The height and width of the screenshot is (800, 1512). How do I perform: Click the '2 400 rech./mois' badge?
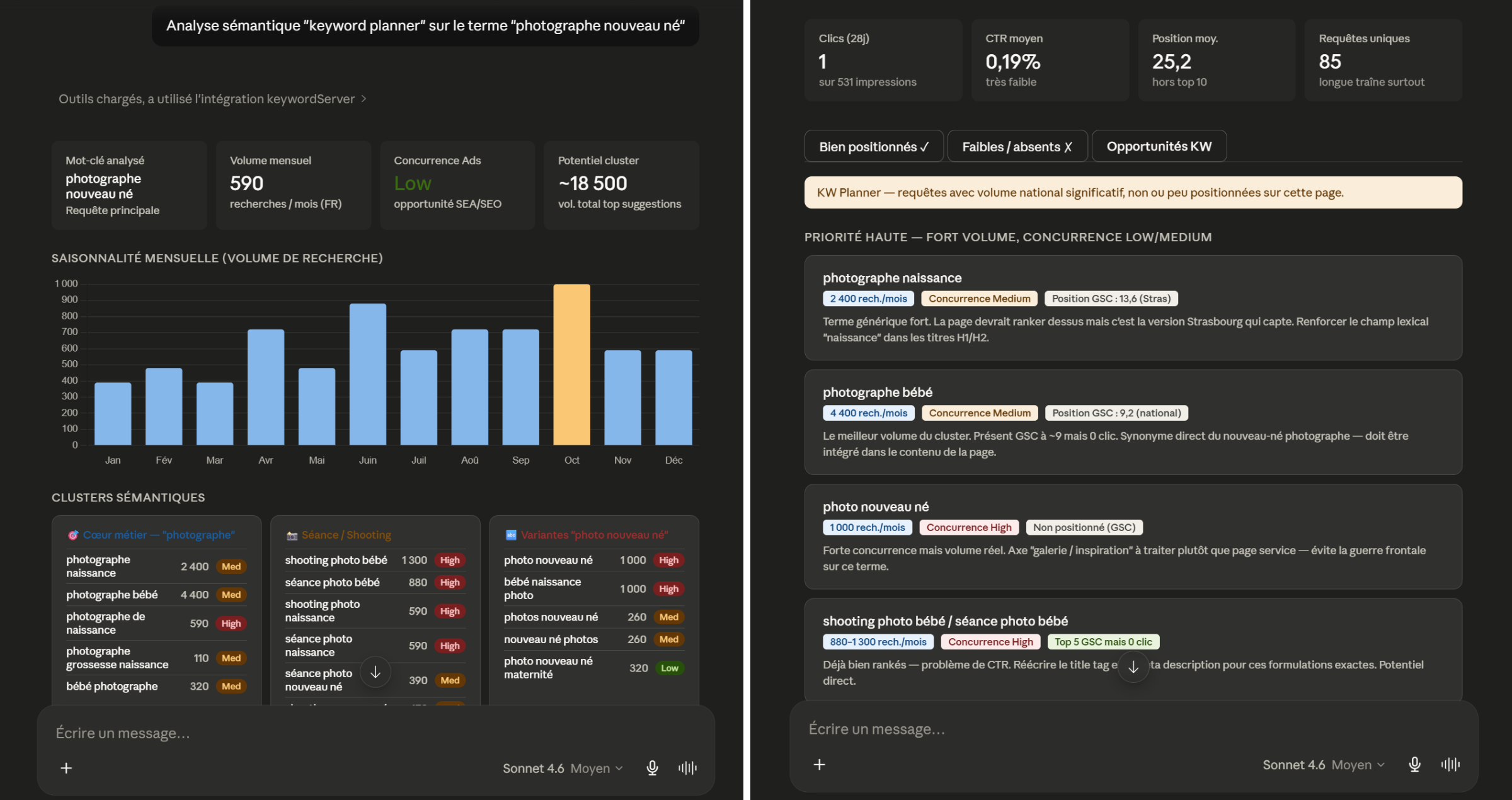tap(868, 299)
